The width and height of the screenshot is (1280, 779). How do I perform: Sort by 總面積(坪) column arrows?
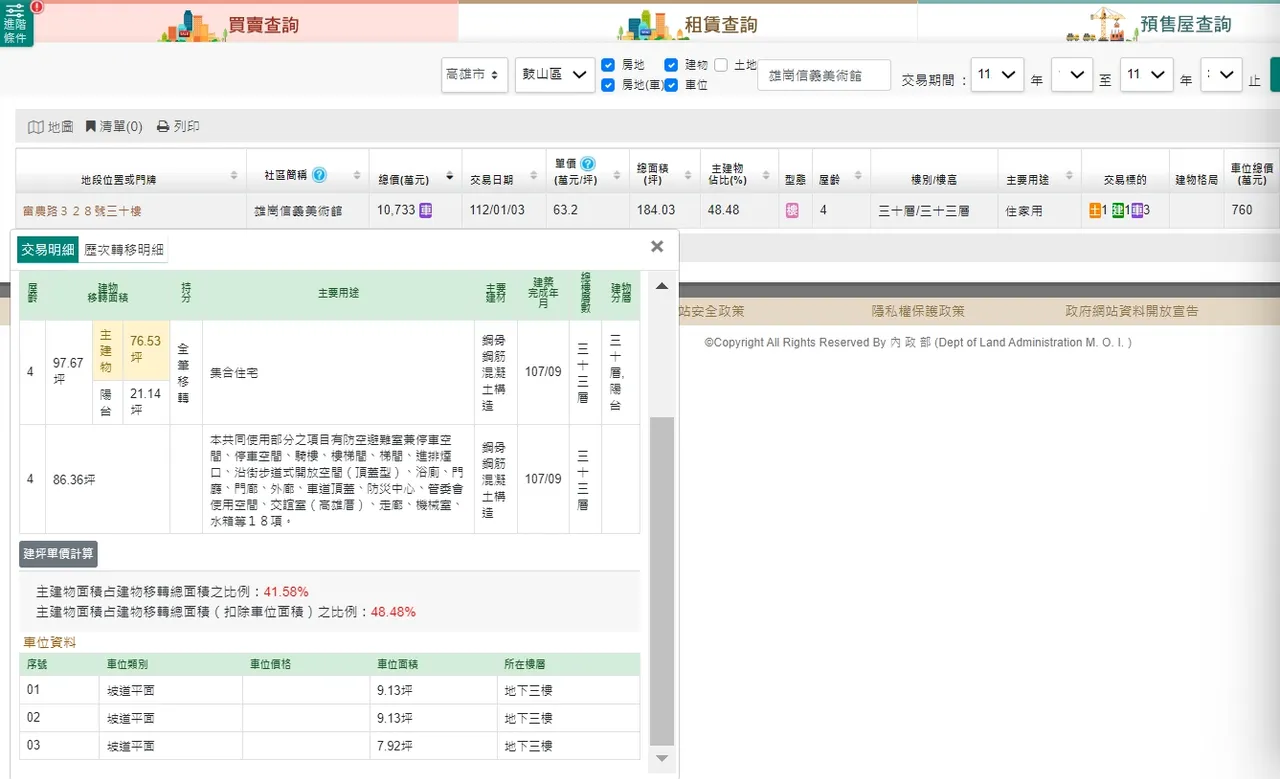pos(687,176)
